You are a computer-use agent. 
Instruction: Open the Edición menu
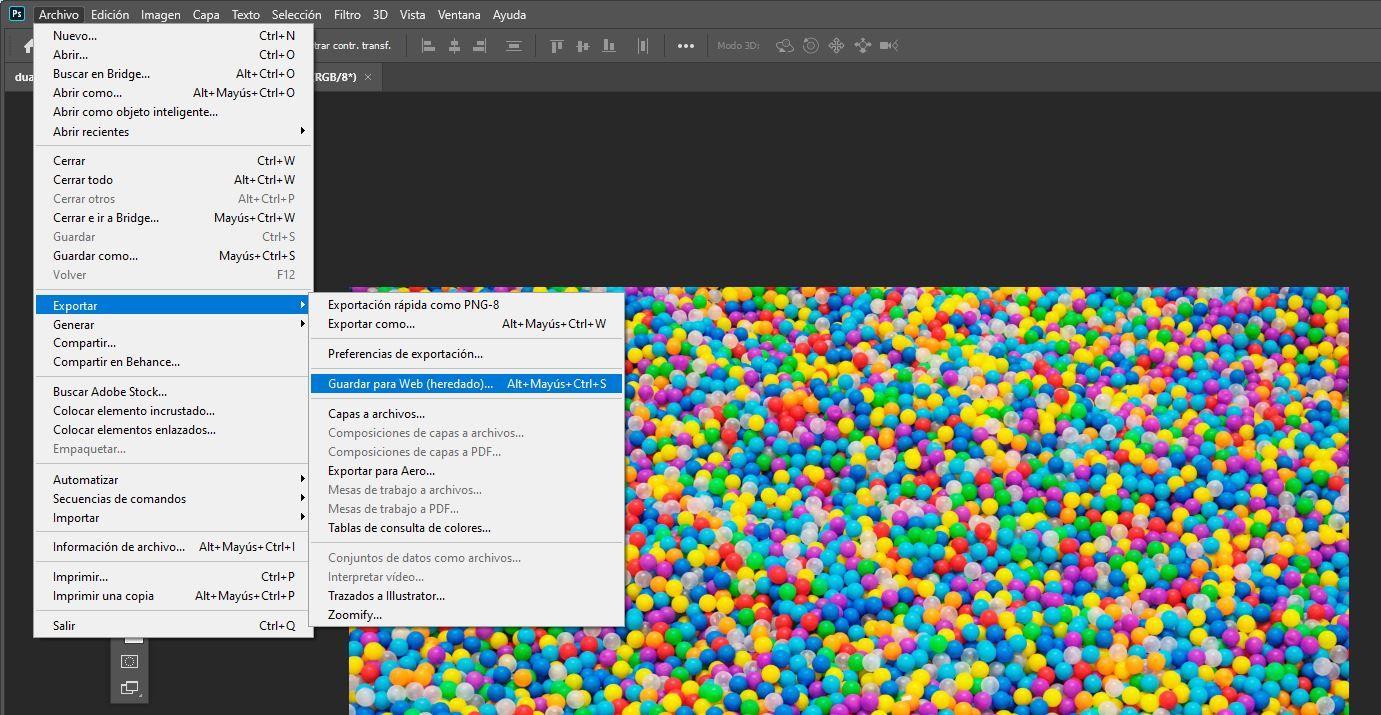(x=110, y=15)
